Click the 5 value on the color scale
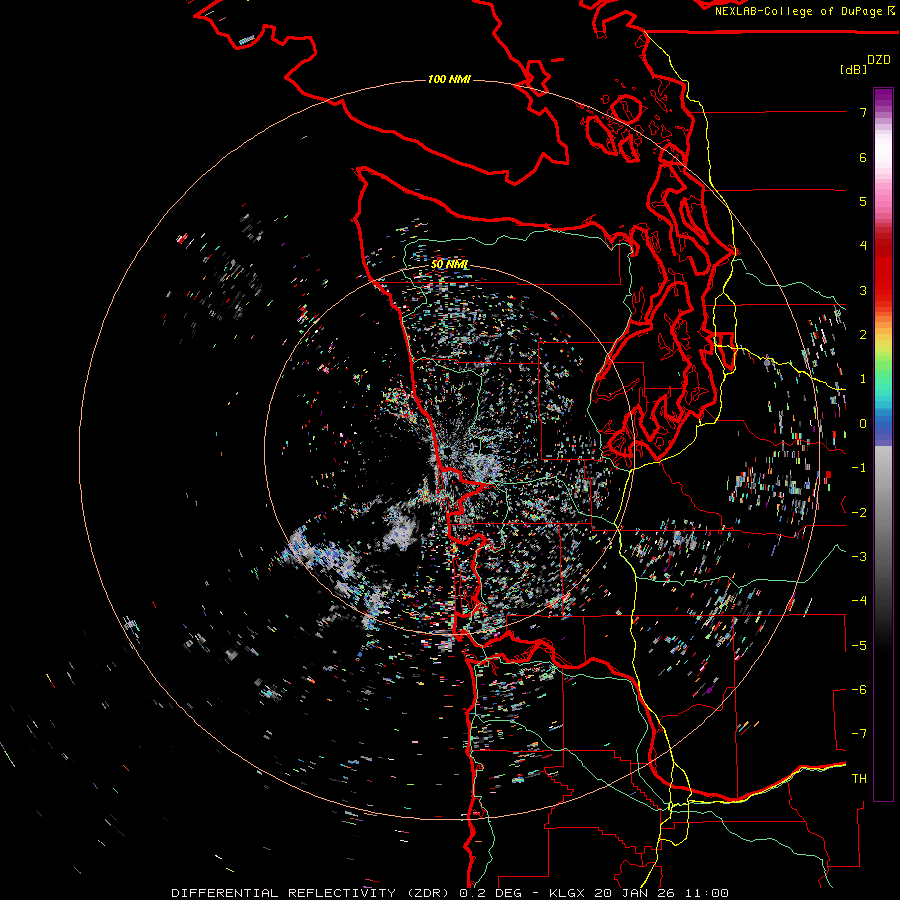The width and height of the screenshot is (900, 900). [863, 201]
